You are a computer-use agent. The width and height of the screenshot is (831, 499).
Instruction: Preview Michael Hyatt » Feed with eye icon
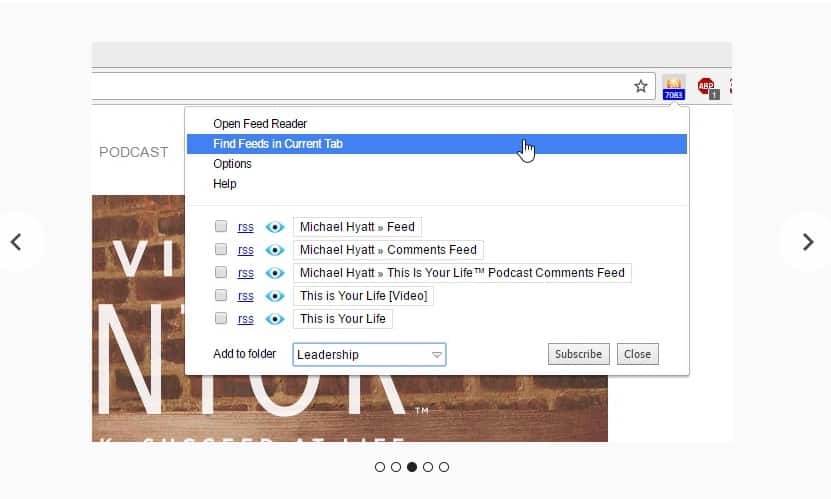pos(275,227)
